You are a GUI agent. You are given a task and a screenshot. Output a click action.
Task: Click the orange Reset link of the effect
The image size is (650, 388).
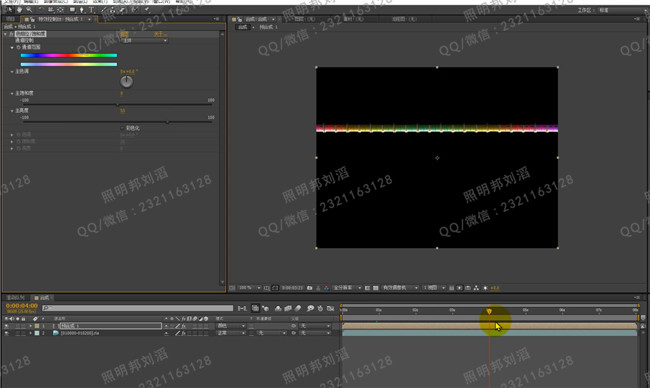pos(124,34)
